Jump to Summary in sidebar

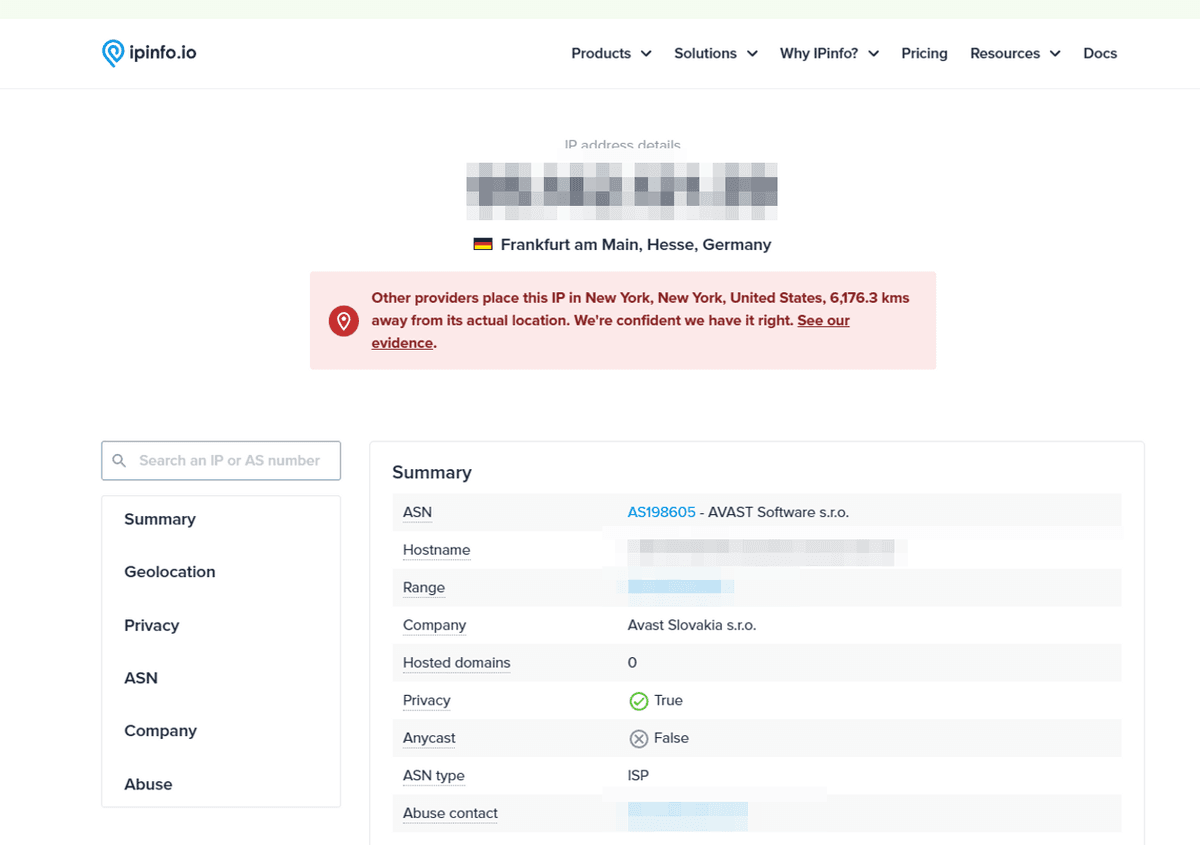click(160, 519)
